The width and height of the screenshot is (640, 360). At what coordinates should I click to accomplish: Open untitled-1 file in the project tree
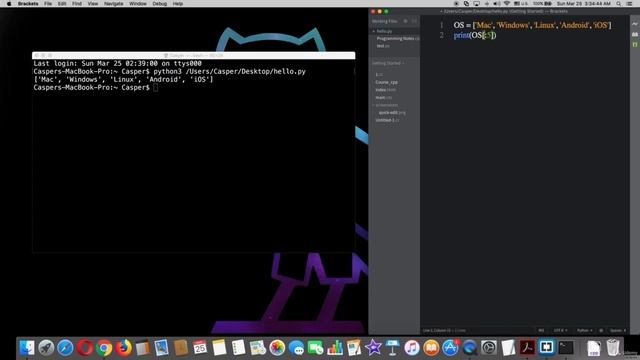point(387,120)
